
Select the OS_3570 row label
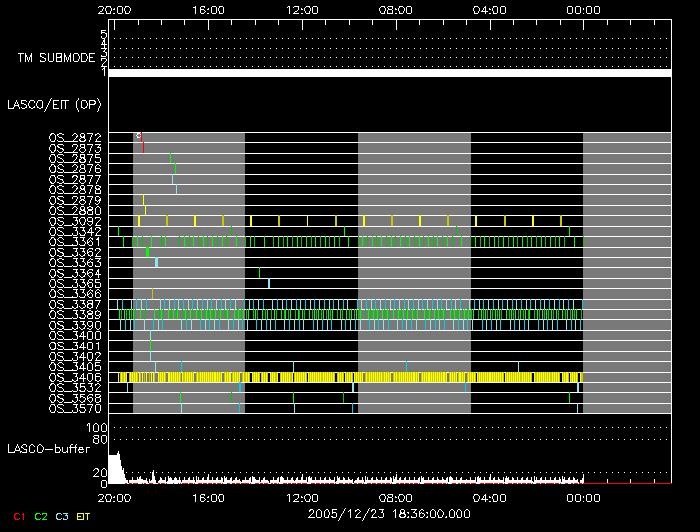[75, 408]
